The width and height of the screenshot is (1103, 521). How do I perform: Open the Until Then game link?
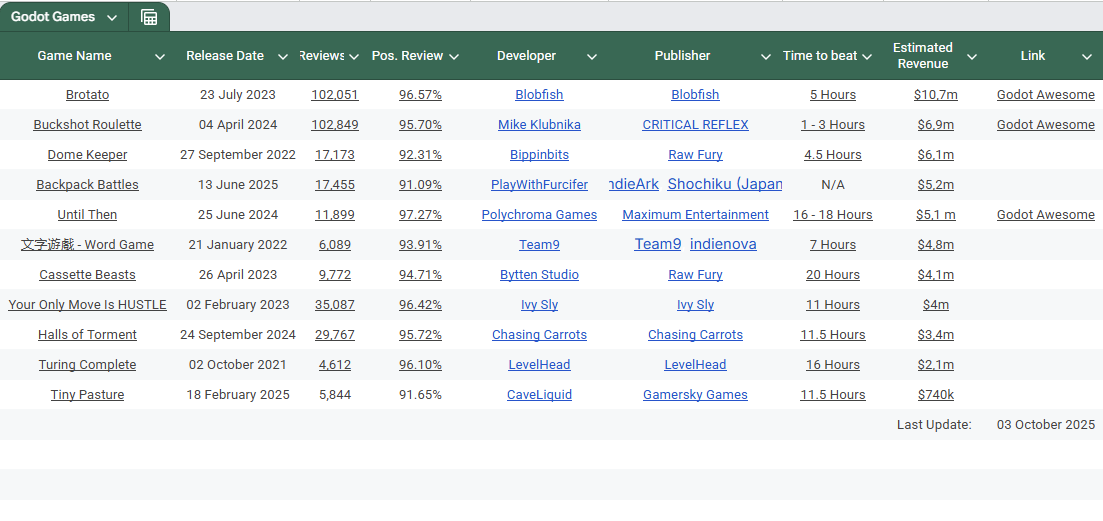(87, 215)
